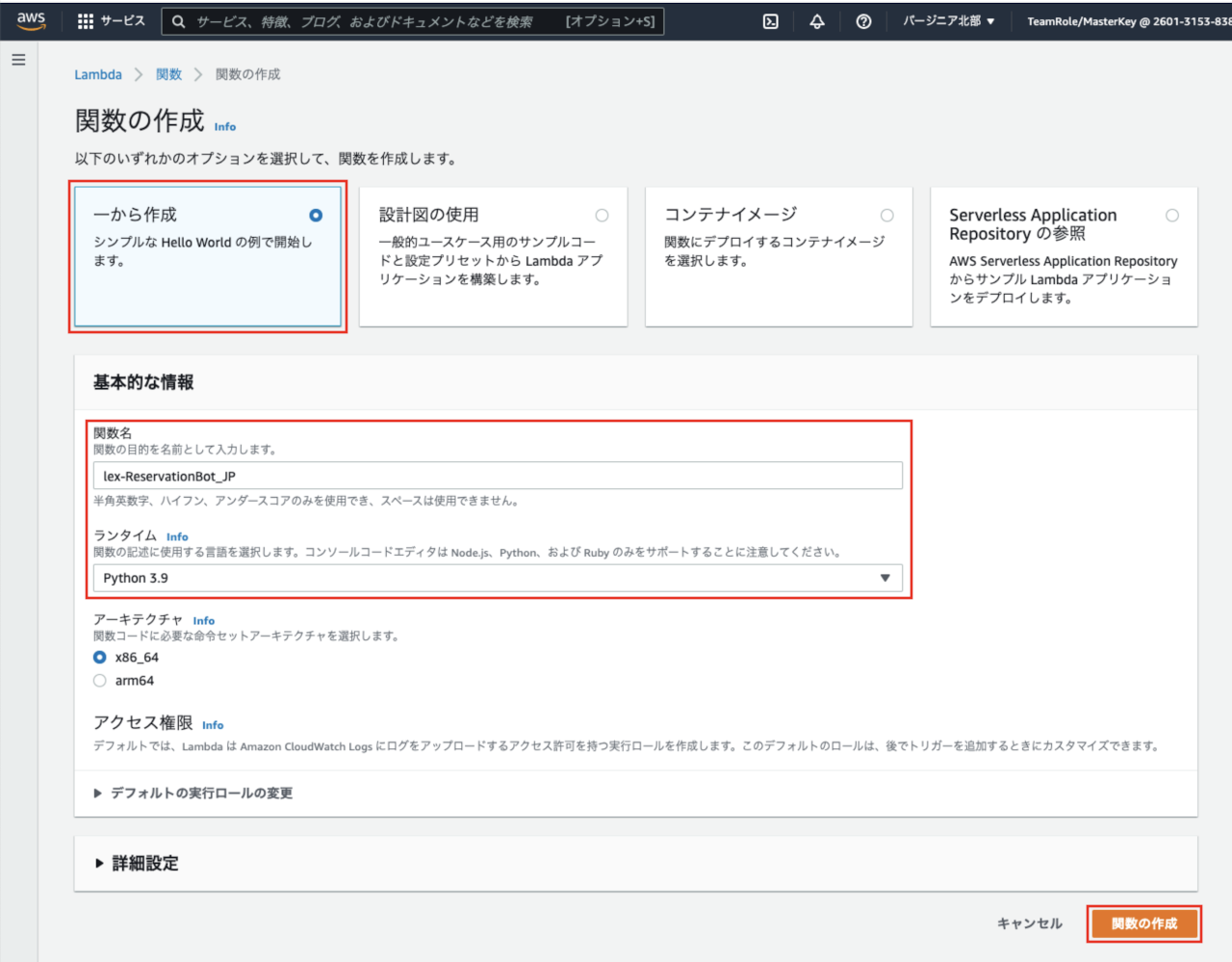
Task: Go to Lambda breadcrumb link
Action: coord(98,74)
